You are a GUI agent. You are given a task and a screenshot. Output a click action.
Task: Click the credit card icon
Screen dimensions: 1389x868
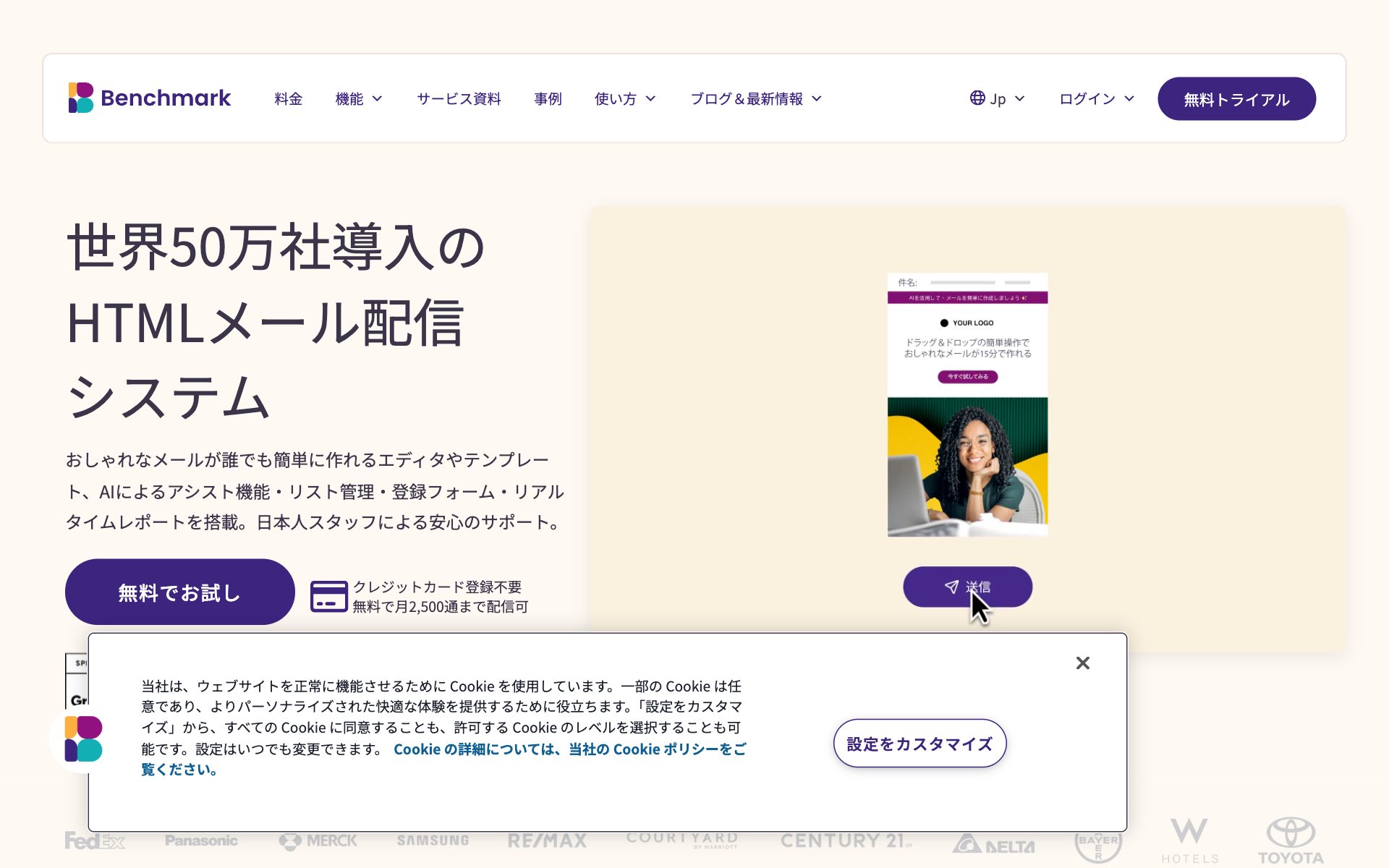click(x=328, y=597)
